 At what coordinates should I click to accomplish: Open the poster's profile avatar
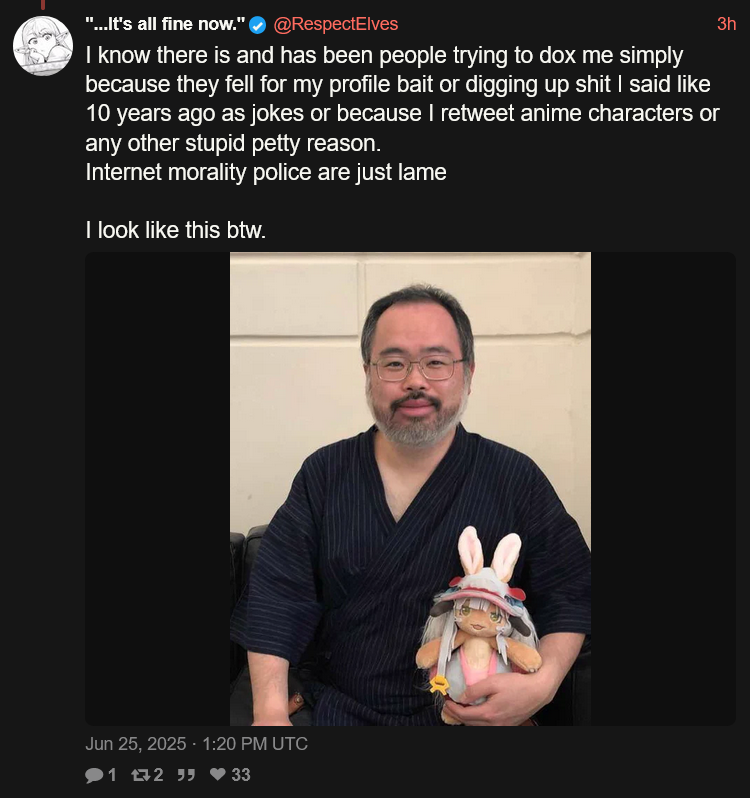43,46
